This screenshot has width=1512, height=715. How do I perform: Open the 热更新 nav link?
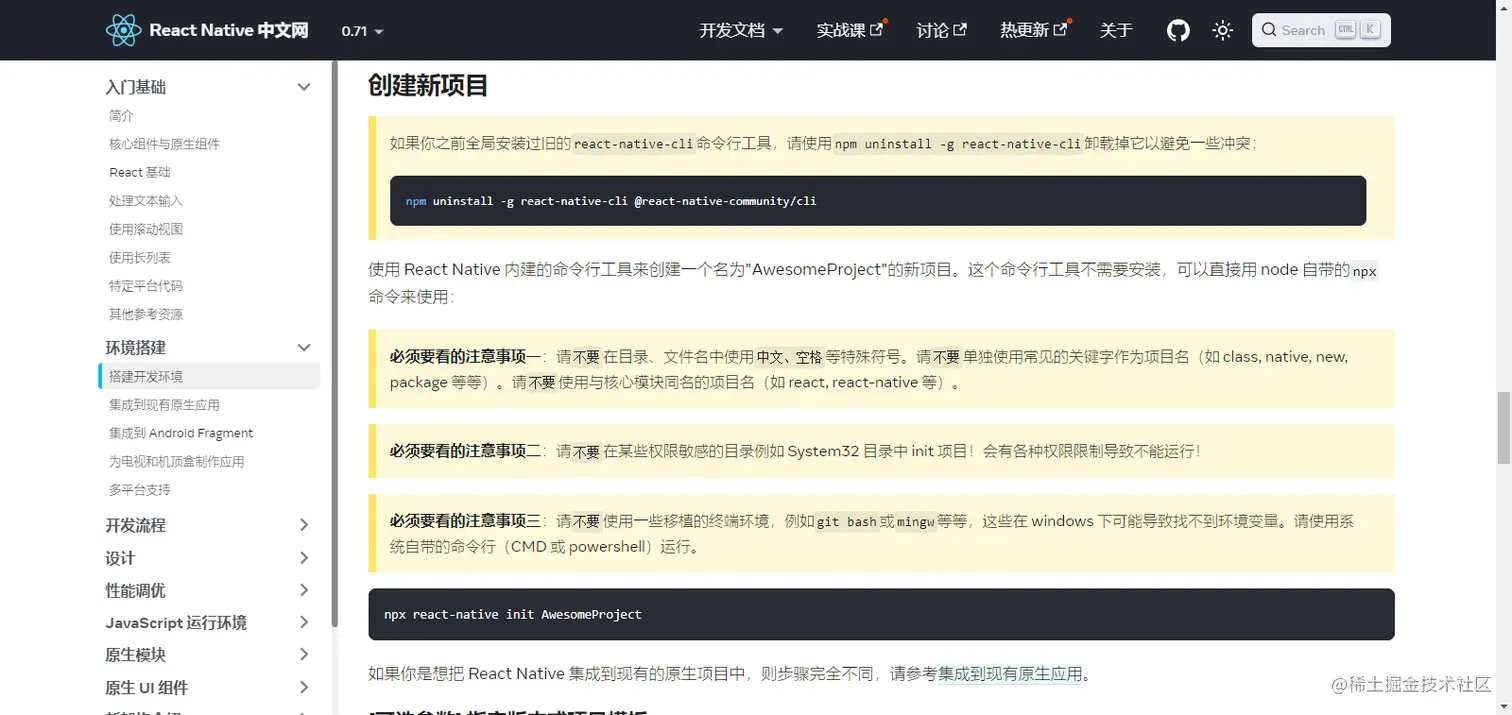pos(1034,30)
